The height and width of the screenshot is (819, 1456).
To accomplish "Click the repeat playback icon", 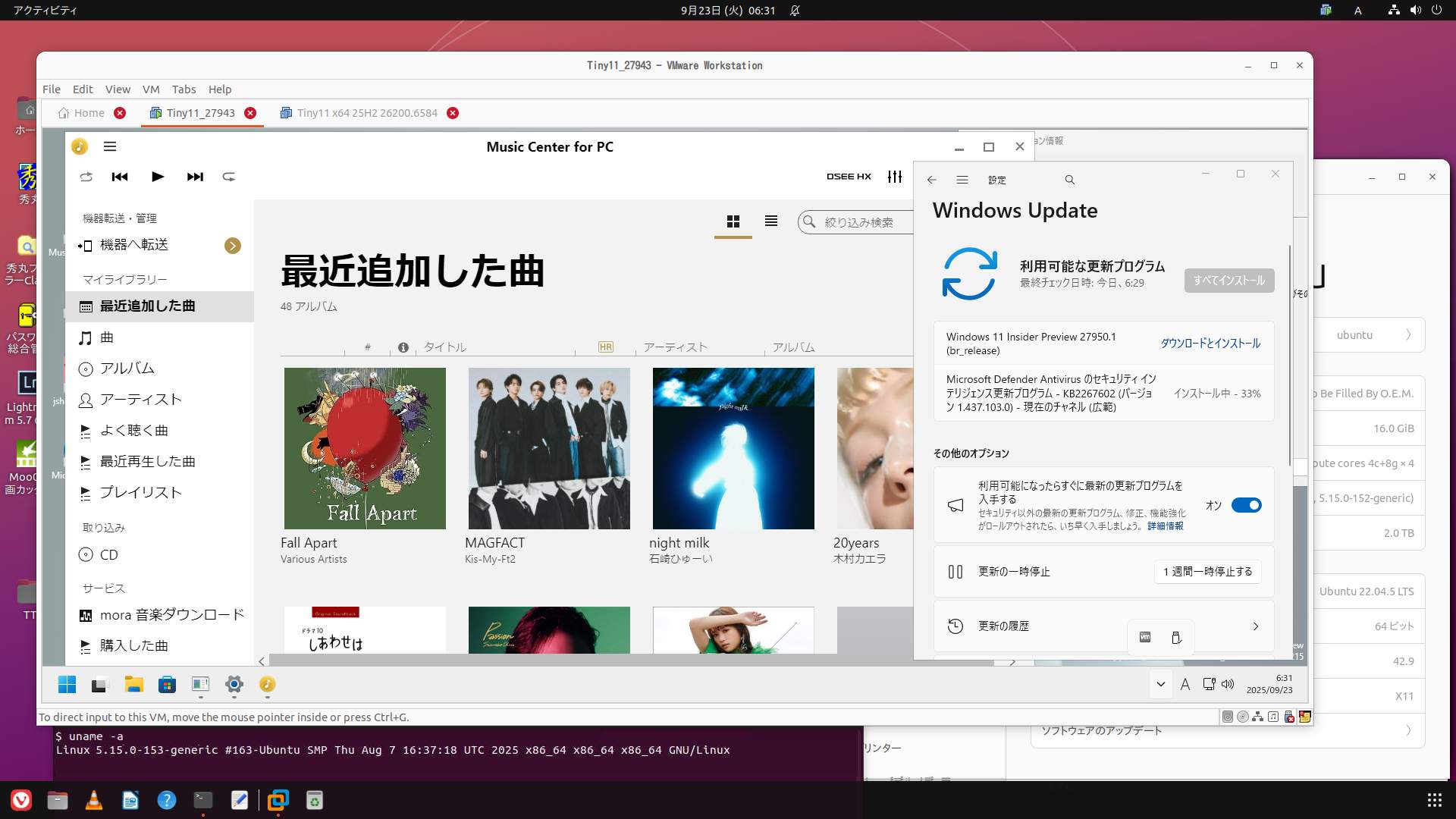I will tap(228, 177).
